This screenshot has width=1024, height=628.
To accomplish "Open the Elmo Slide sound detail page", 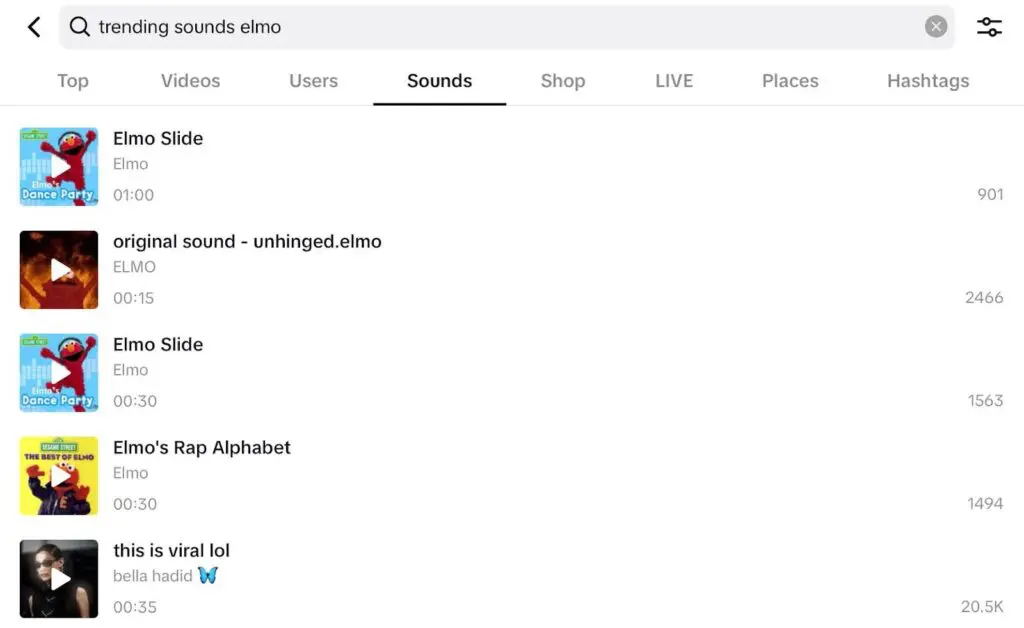I will click(x=158, y=139).
